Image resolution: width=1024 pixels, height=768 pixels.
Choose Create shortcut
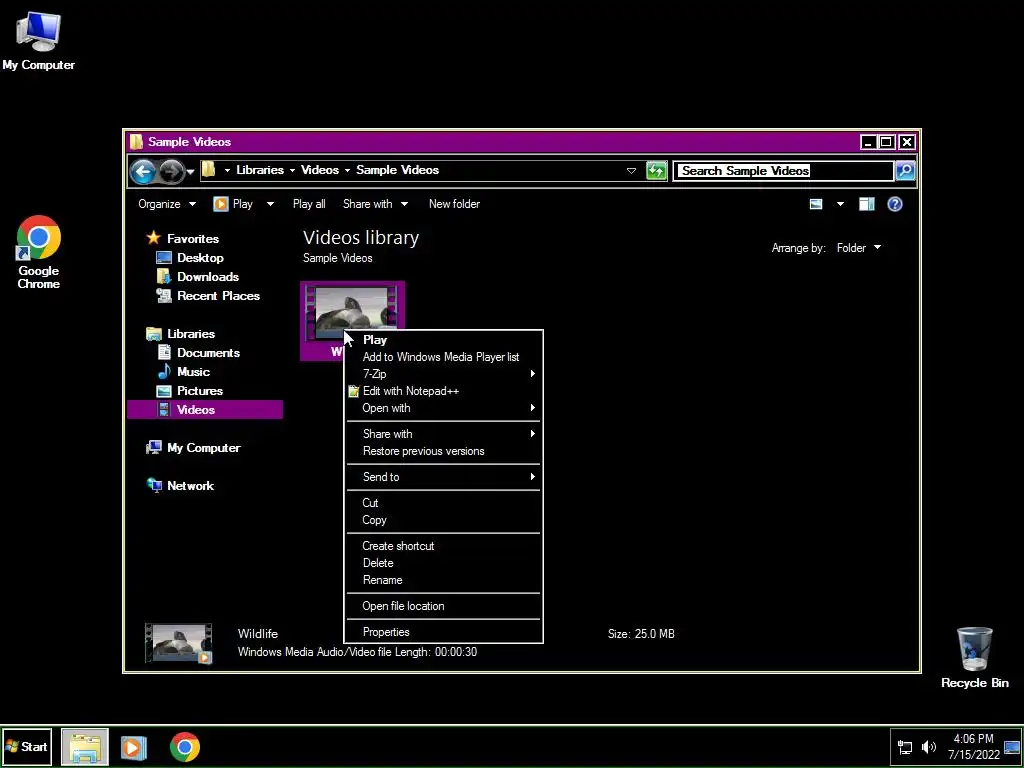click(x=443, y=546)
